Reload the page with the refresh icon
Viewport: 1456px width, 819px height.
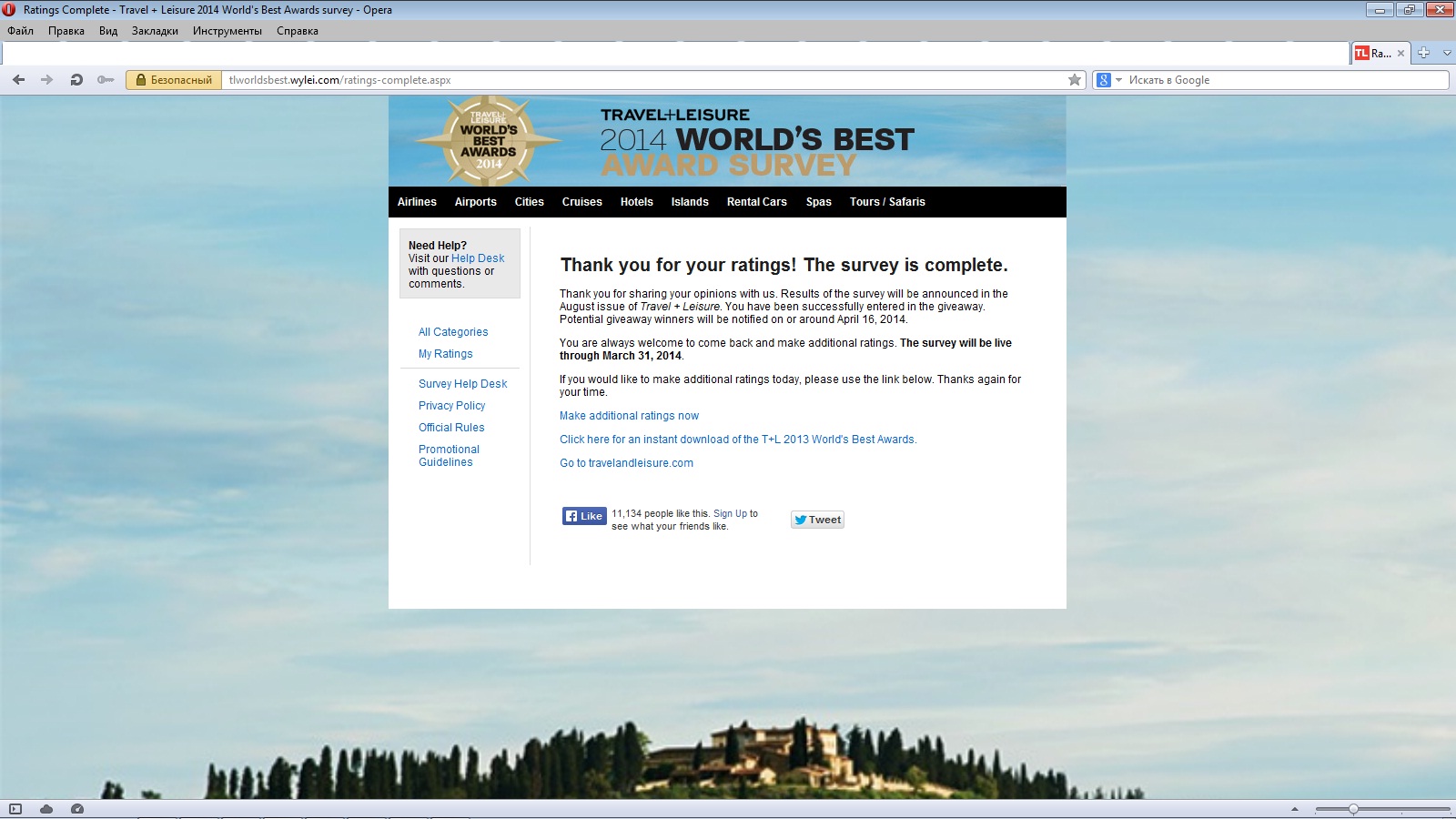point(76,80)
